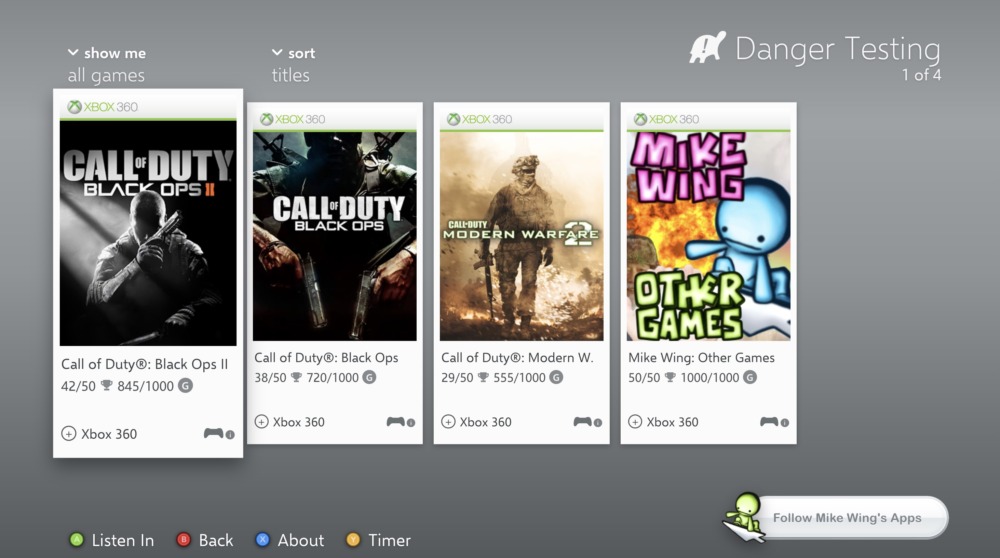Click the Danger Testing turtle logo icon
1000x558 pixels.
[707, 48]
